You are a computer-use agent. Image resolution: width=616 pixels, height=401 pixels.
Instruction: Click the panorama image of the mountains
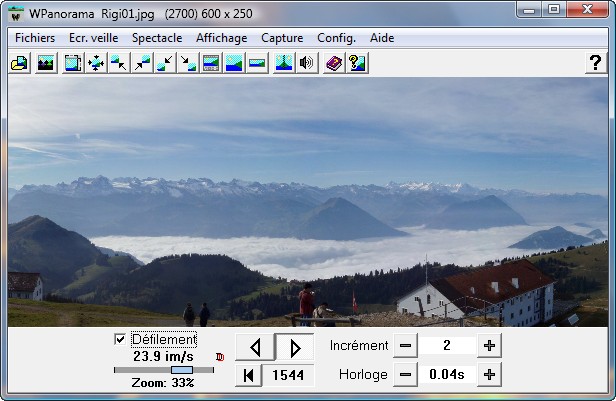tap(308, 201)
